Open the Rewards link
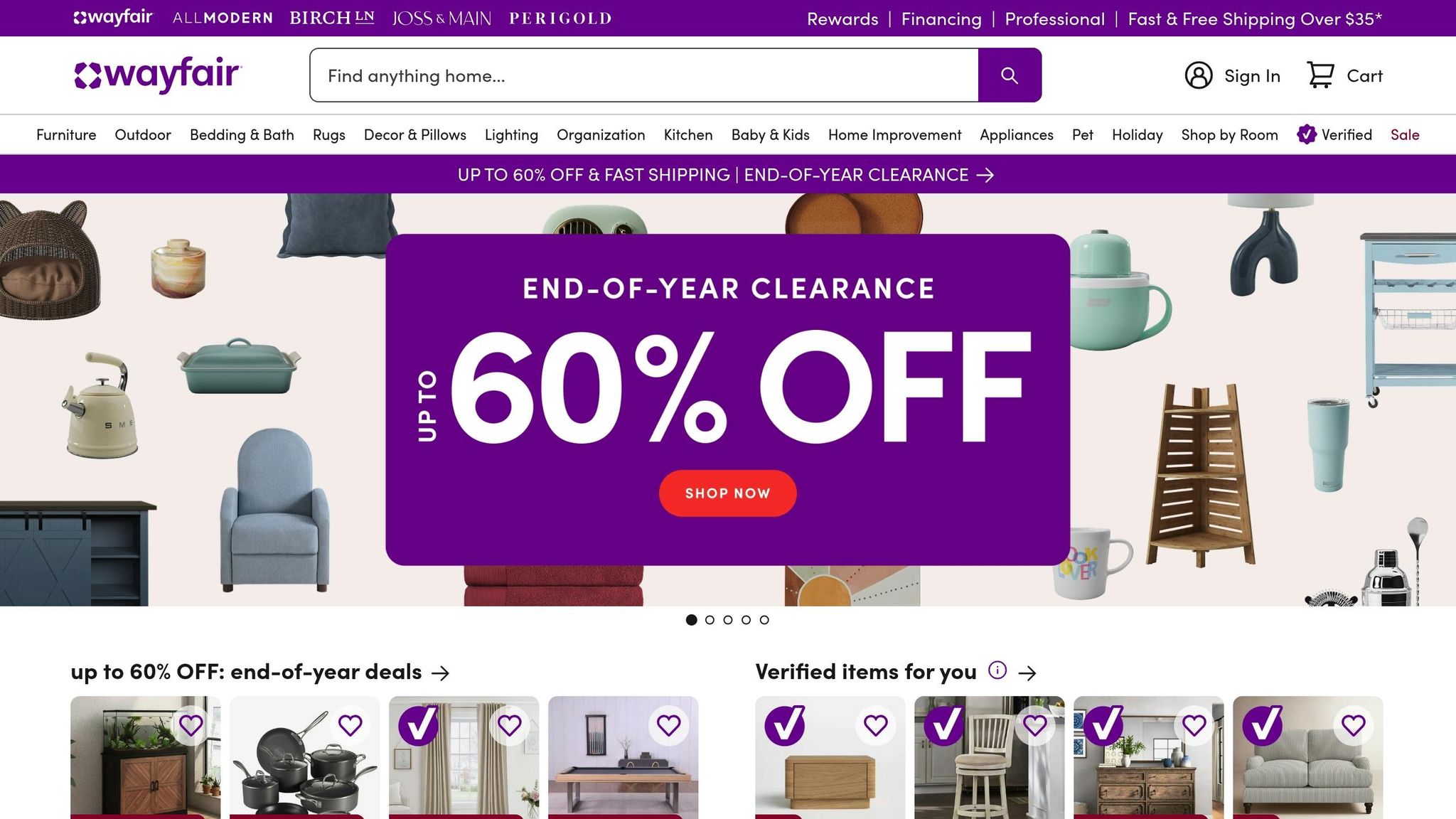1456x819 pixels. coord(842,19)
